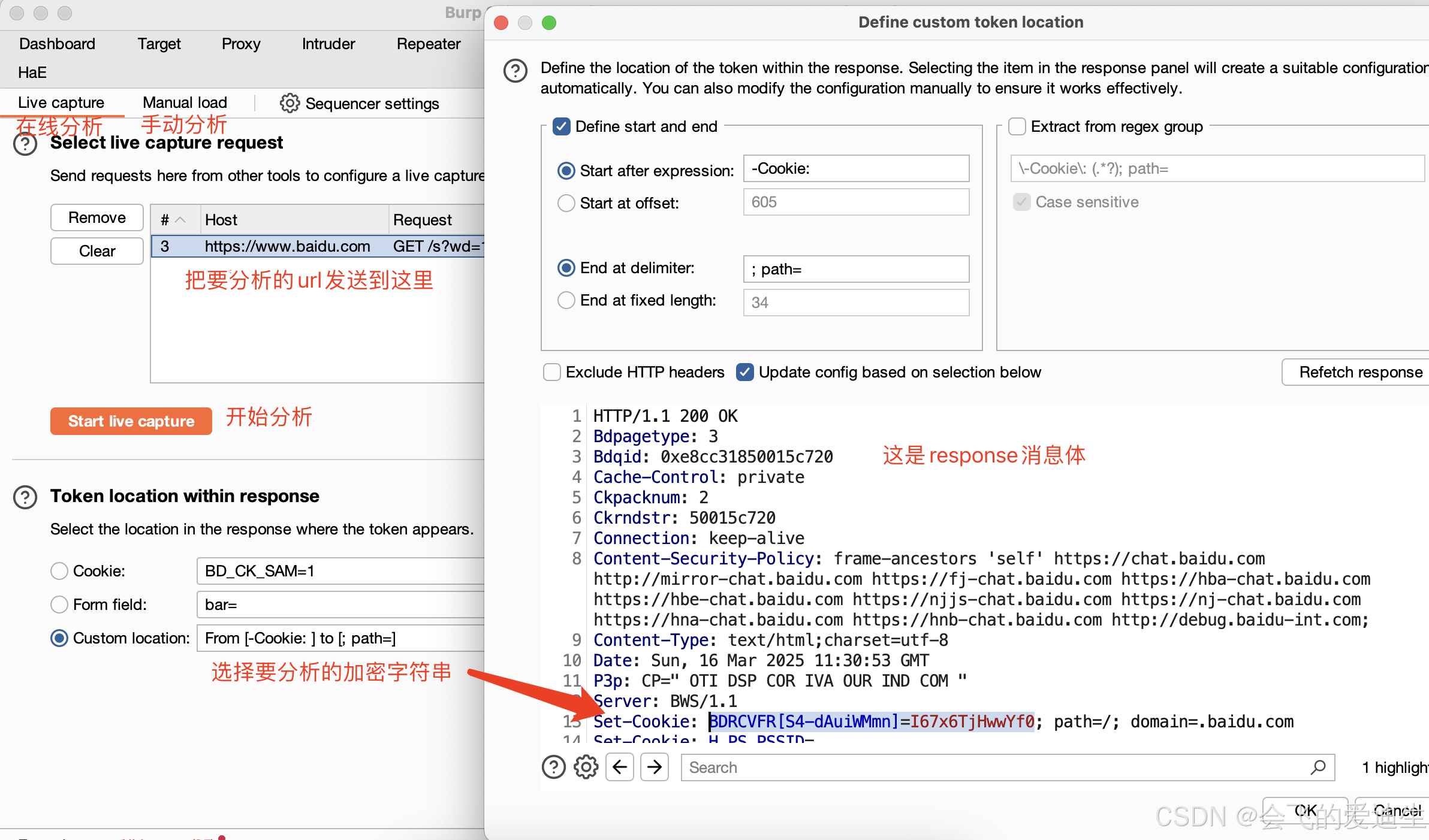
Task: Click help icon beside dialog description
Action: click(x=515, y=71)
